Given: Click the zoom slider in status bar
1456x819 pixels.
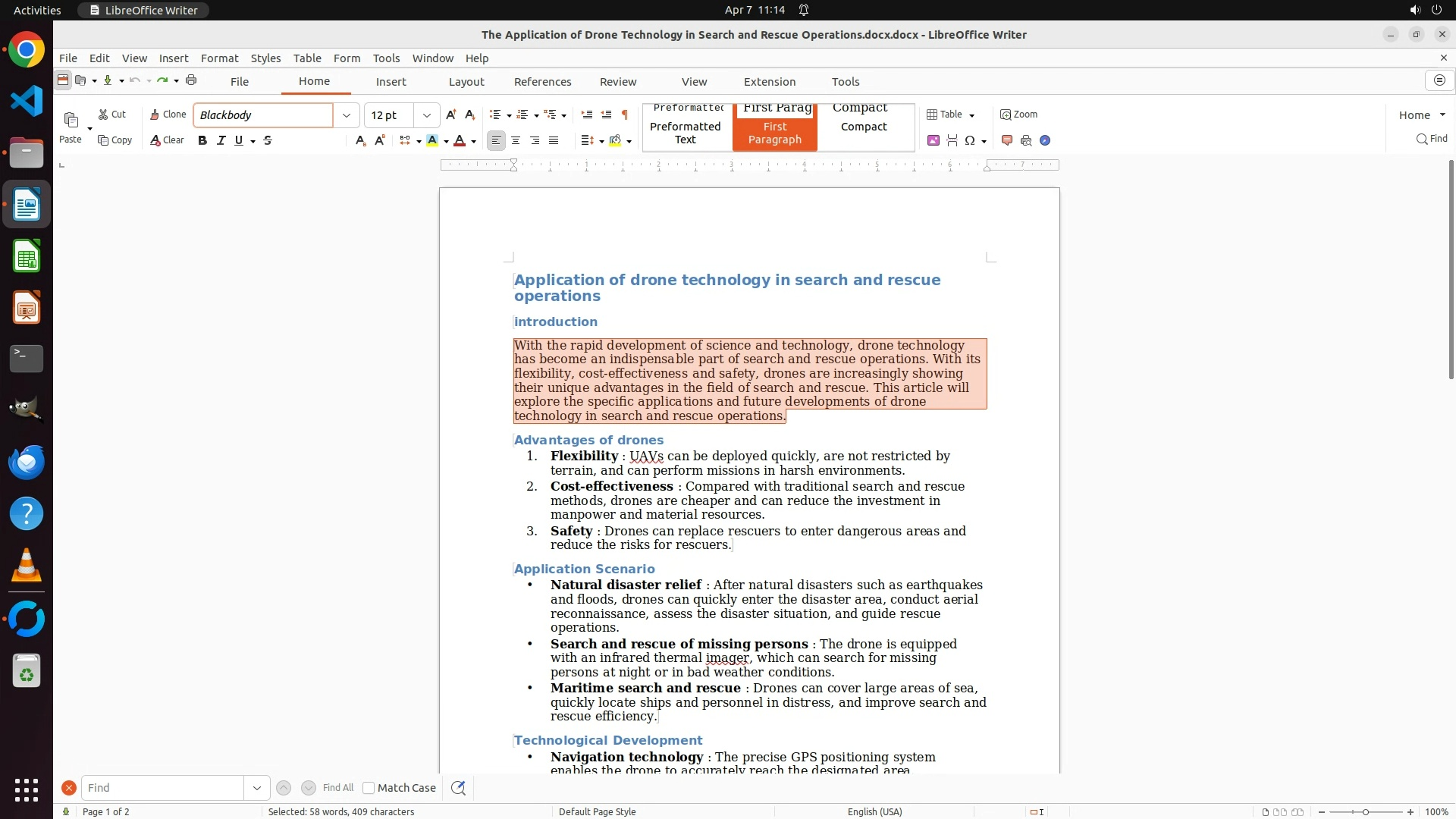Looking at the screenshot, I should pos(1366,812).
